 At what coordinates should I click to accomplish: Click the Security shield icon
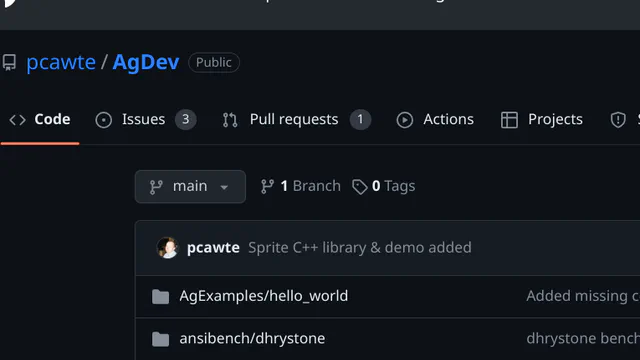[618, 120]
